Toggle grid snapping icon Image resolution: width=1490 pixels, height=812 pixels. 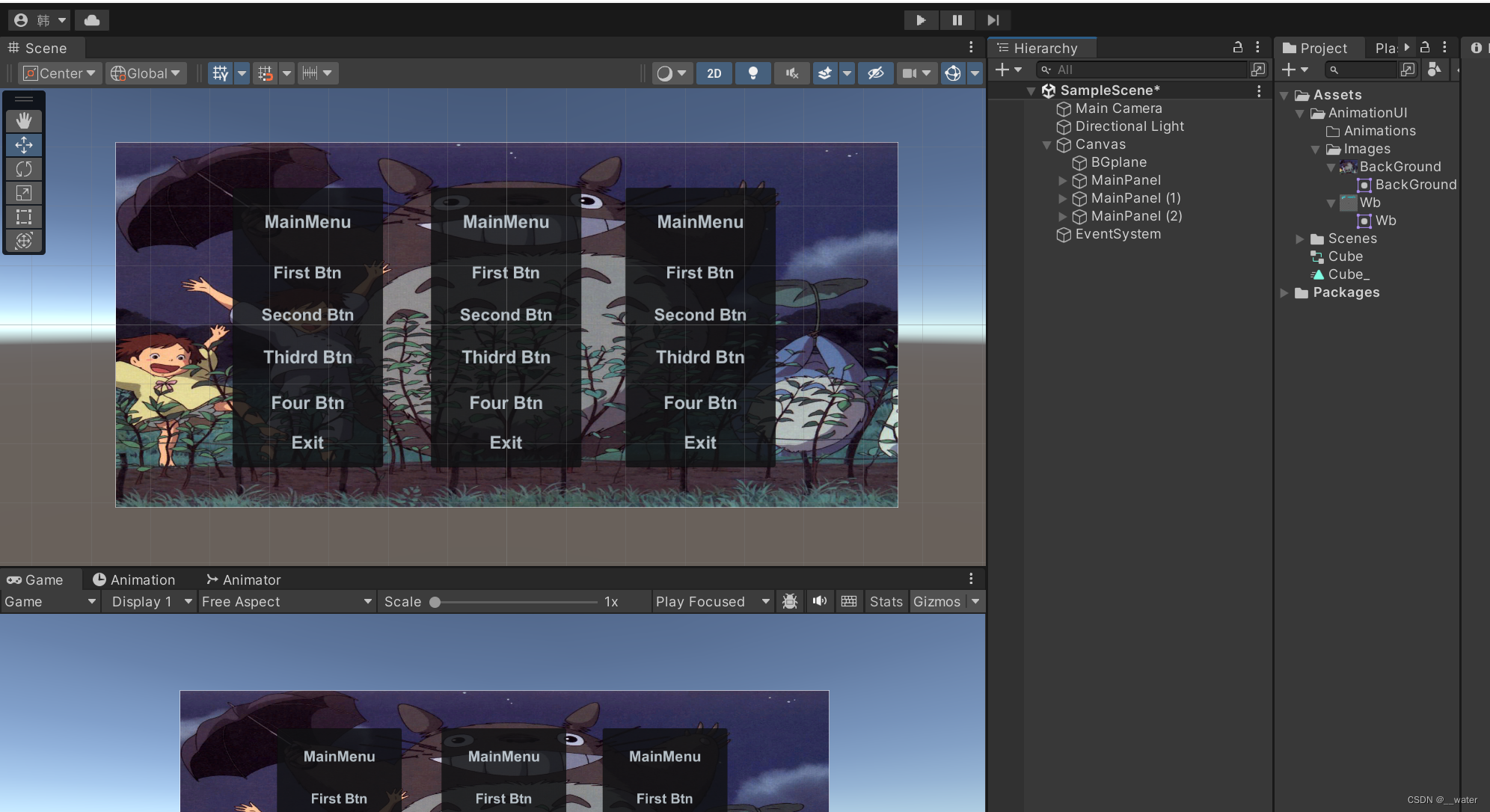coord(265,73)
